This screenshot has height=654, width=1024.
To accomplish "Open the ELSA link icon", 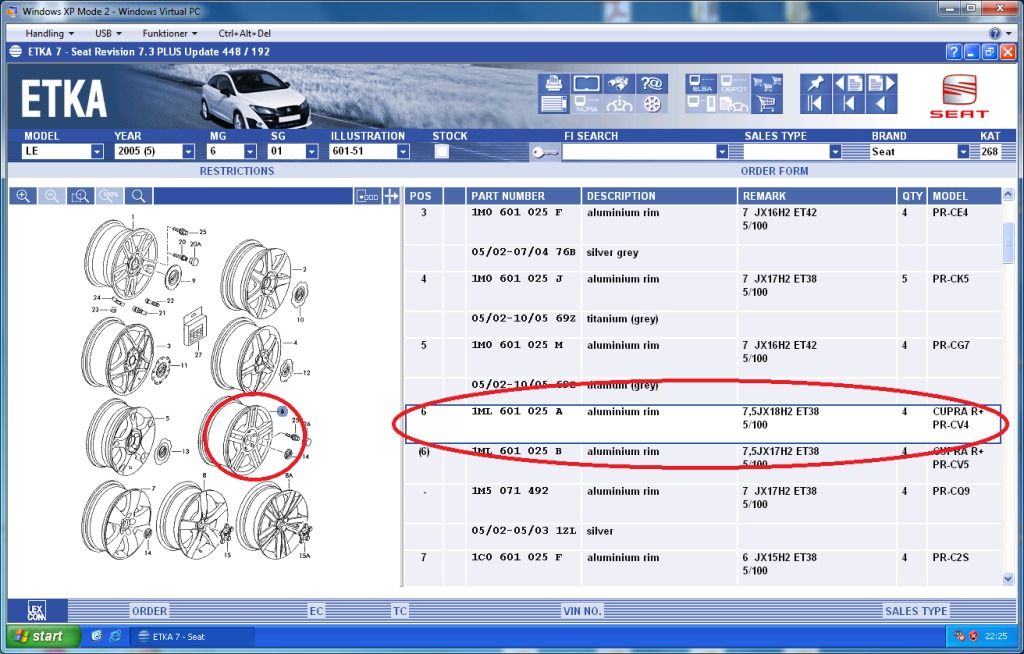I will point(701,83).
